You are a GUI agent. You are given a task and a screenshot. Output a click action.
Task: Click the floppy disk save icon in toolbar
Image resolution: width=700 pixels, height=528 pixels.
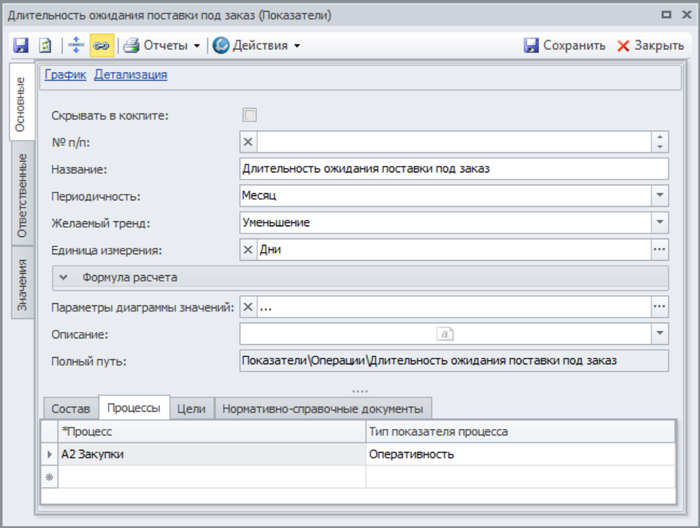tap(20, 45)
